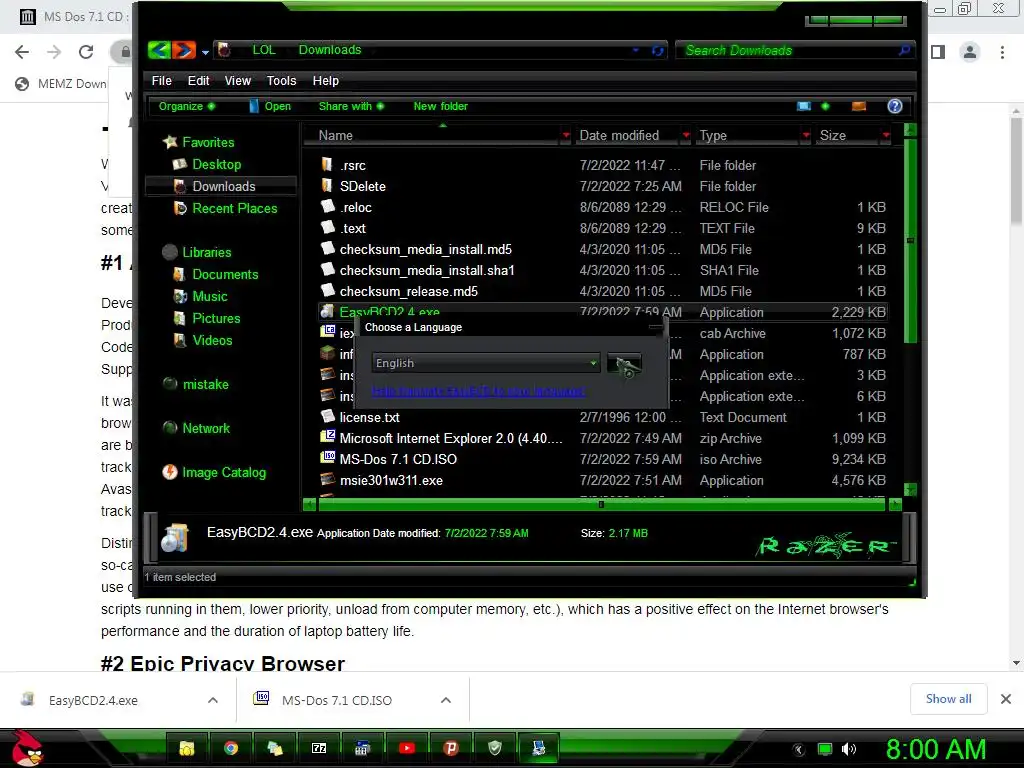Select Recent Places in the sidebar

click(x=225, y=208)
